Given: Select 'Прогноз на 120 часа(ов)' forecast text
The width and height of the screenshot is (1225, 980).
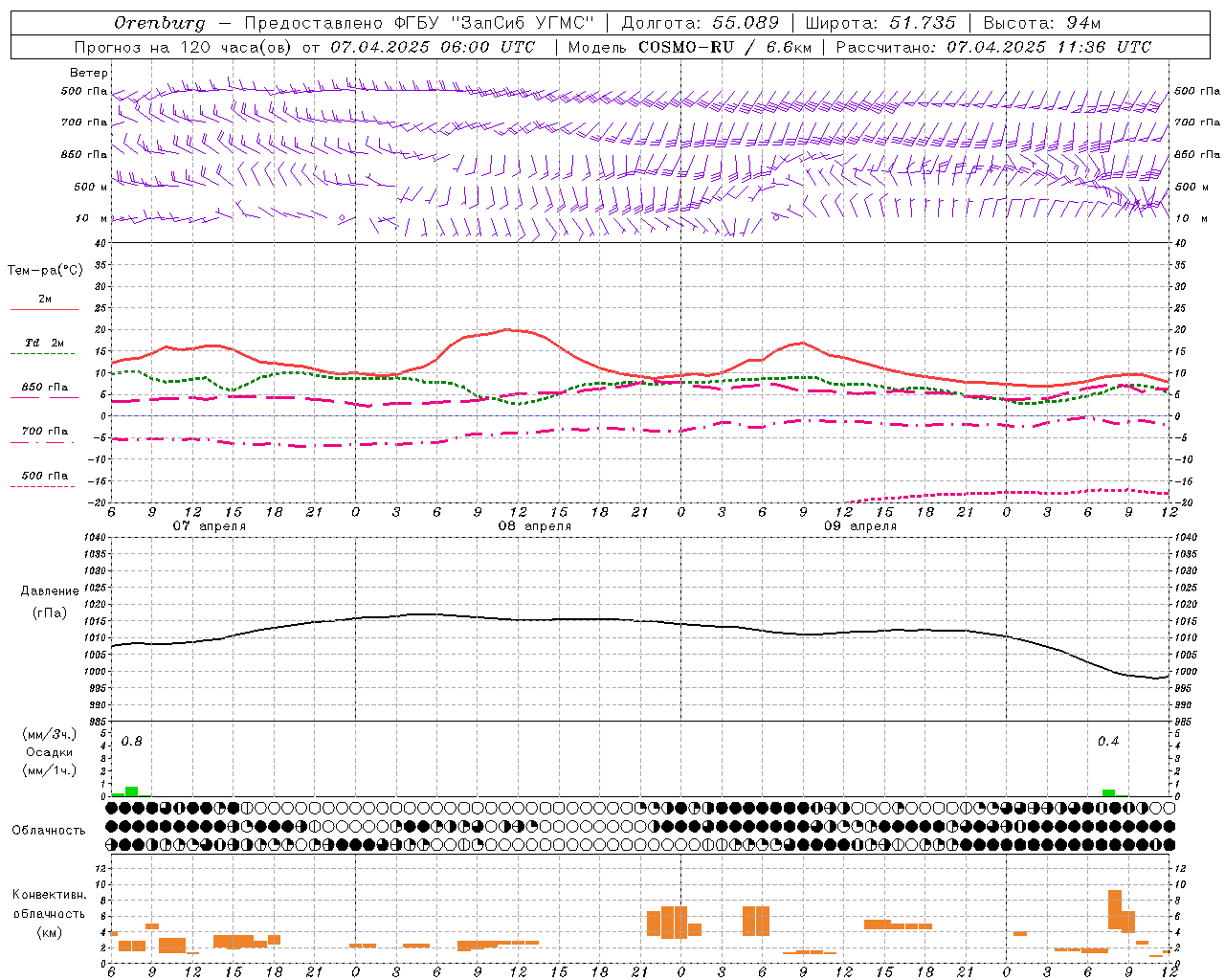Looking at the screenshot, I should (x=183, y=47).
